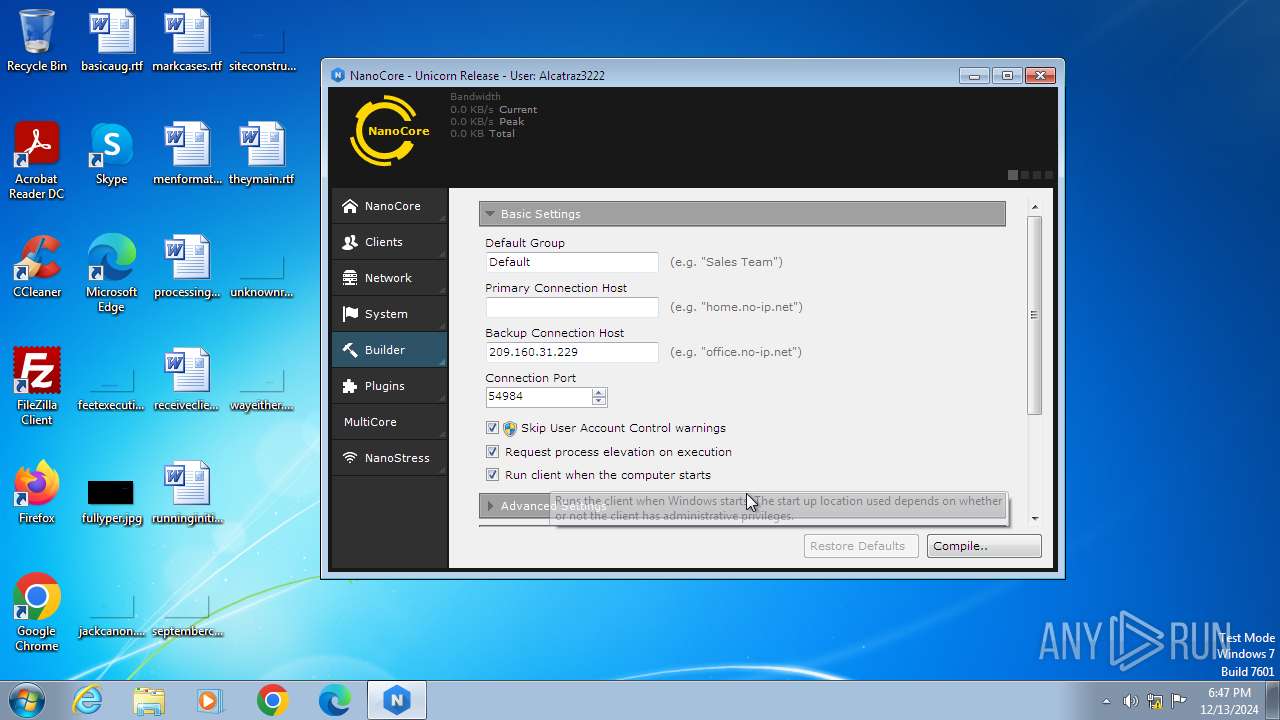The width and height of the screenshot is (1280, 720).
Task: Decrease the Connection Port value
Action: point(599,401)
